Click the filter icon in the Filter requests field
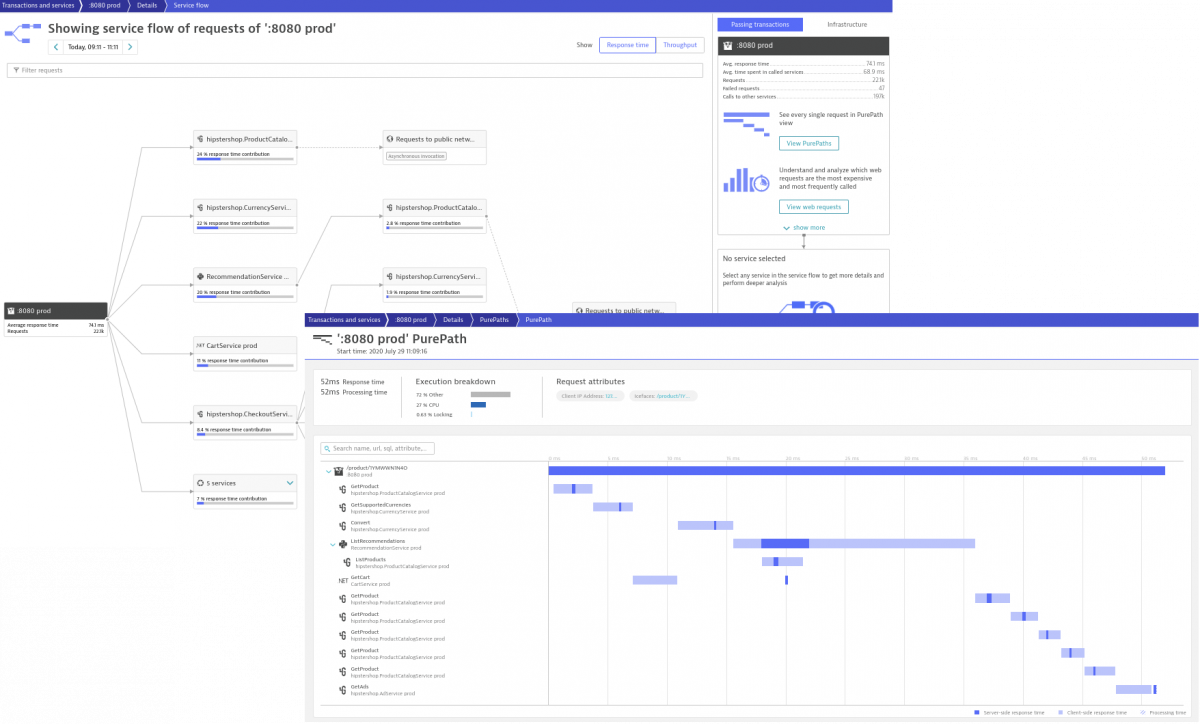Screen dimensions: 1200x724 [x=17, y=70]
